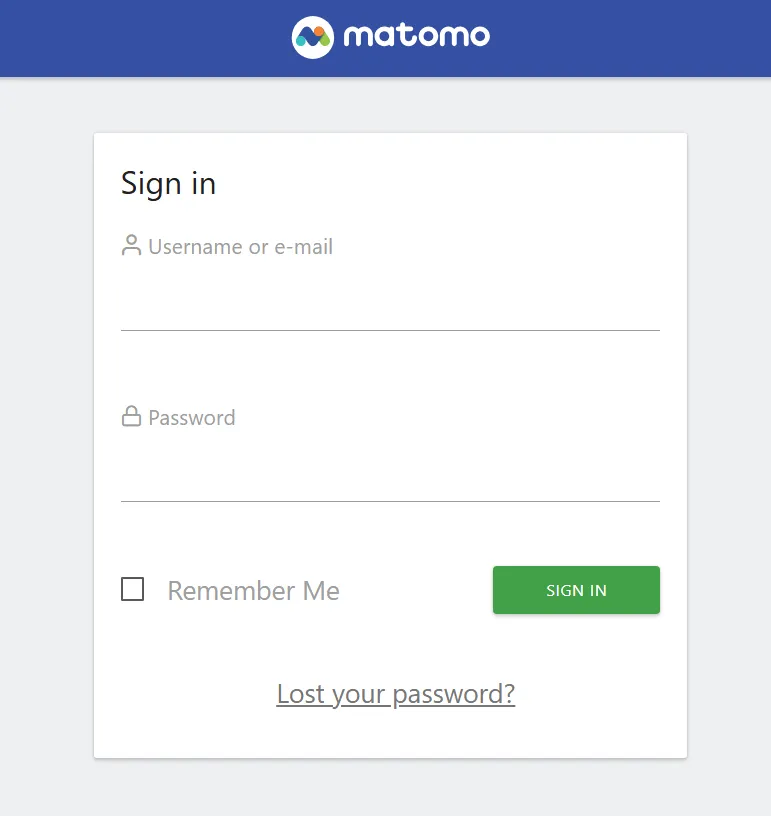This screenshot has width=771, height=816.
Task: Click the Sign in heading
Action: [168, 183]
